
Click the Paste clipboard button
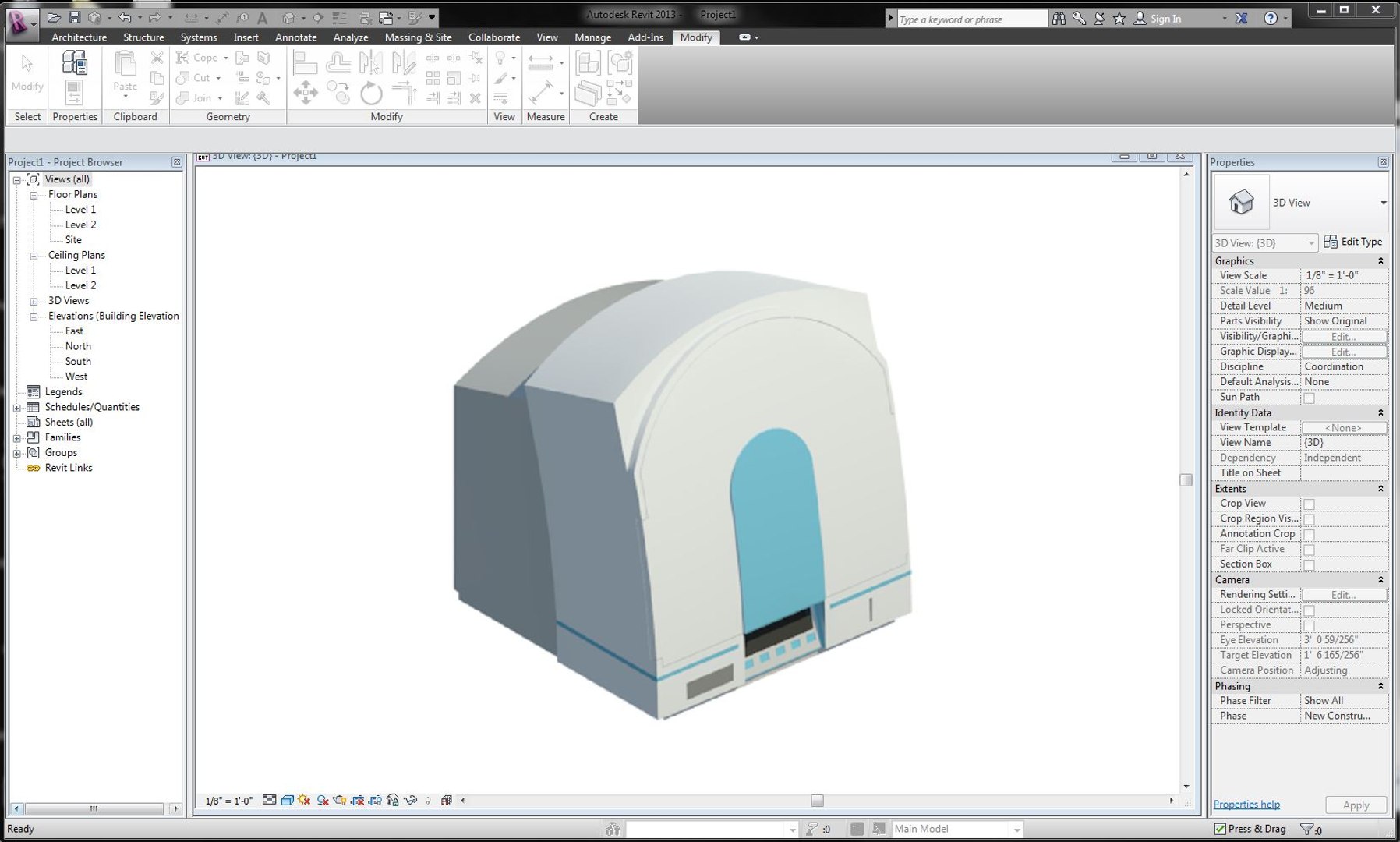coord(125,73)
